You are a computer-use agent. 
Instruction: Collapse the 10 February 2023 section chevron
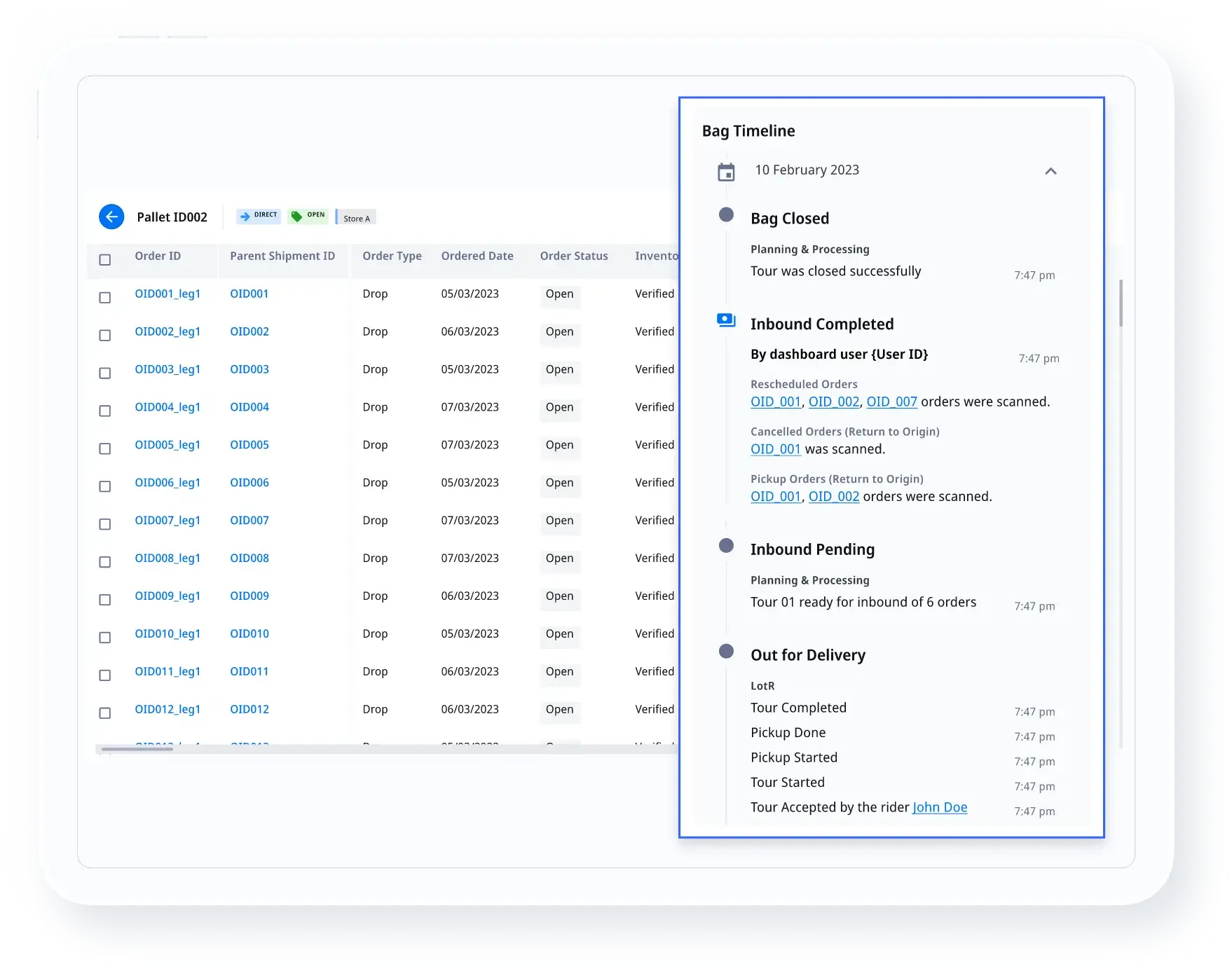(1050, 171)
